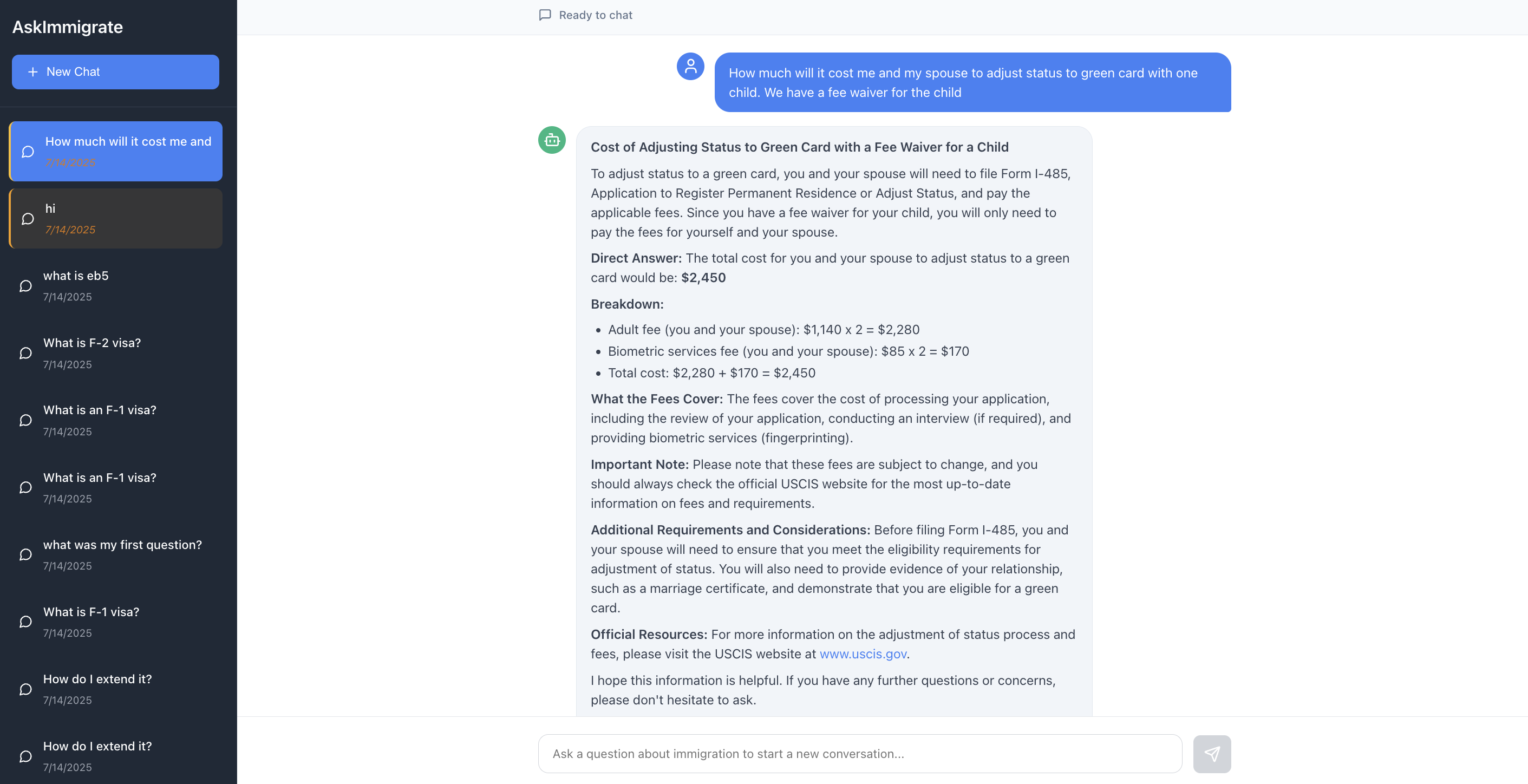Open the 'hi' conversation
Image resolution: width=1528 pixels, height=784 pixels.
click(x=115, y=218)
